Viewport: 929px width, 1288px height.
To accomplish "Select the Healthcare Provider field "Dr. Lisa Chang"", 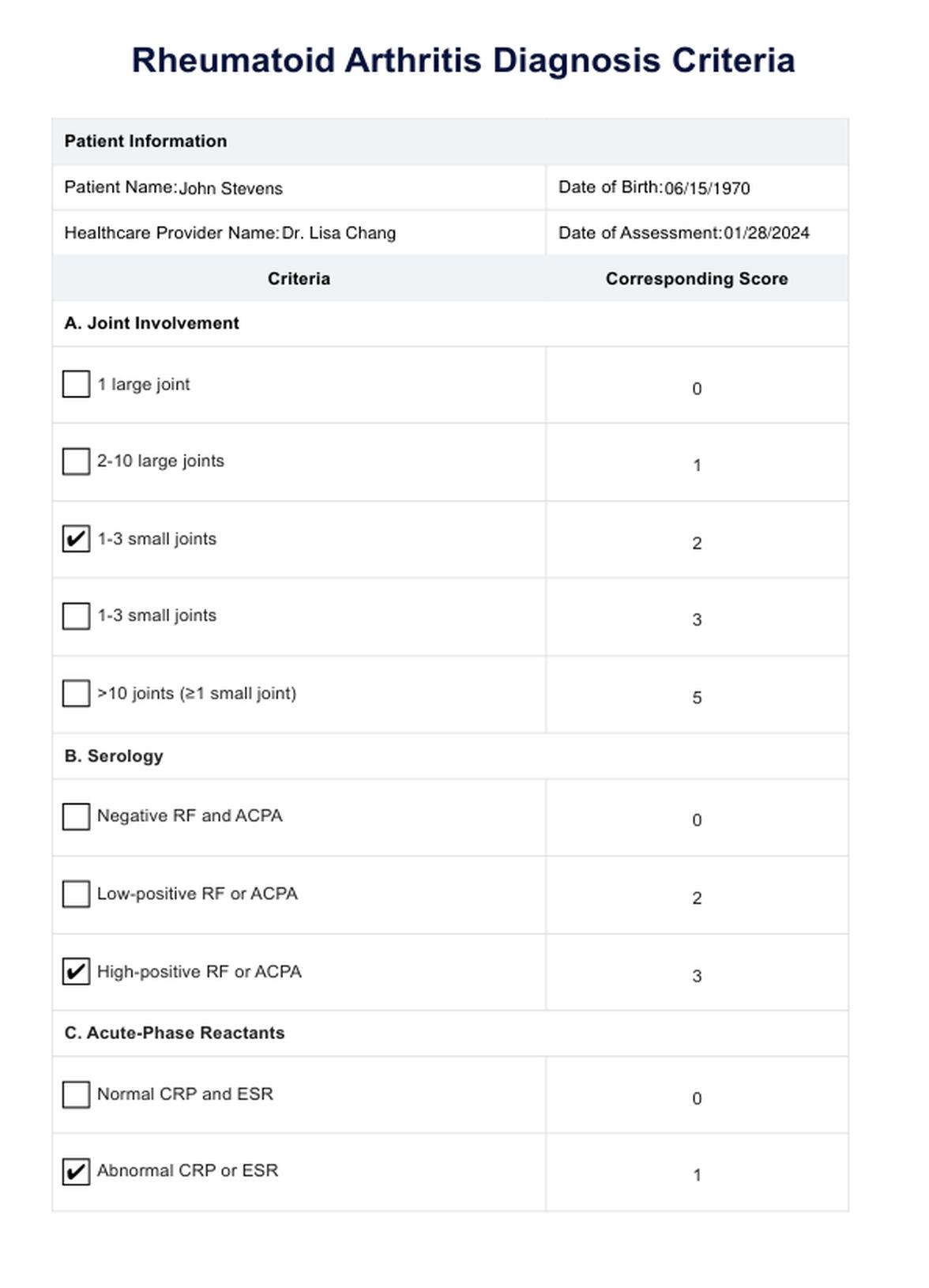I will 339,233.
